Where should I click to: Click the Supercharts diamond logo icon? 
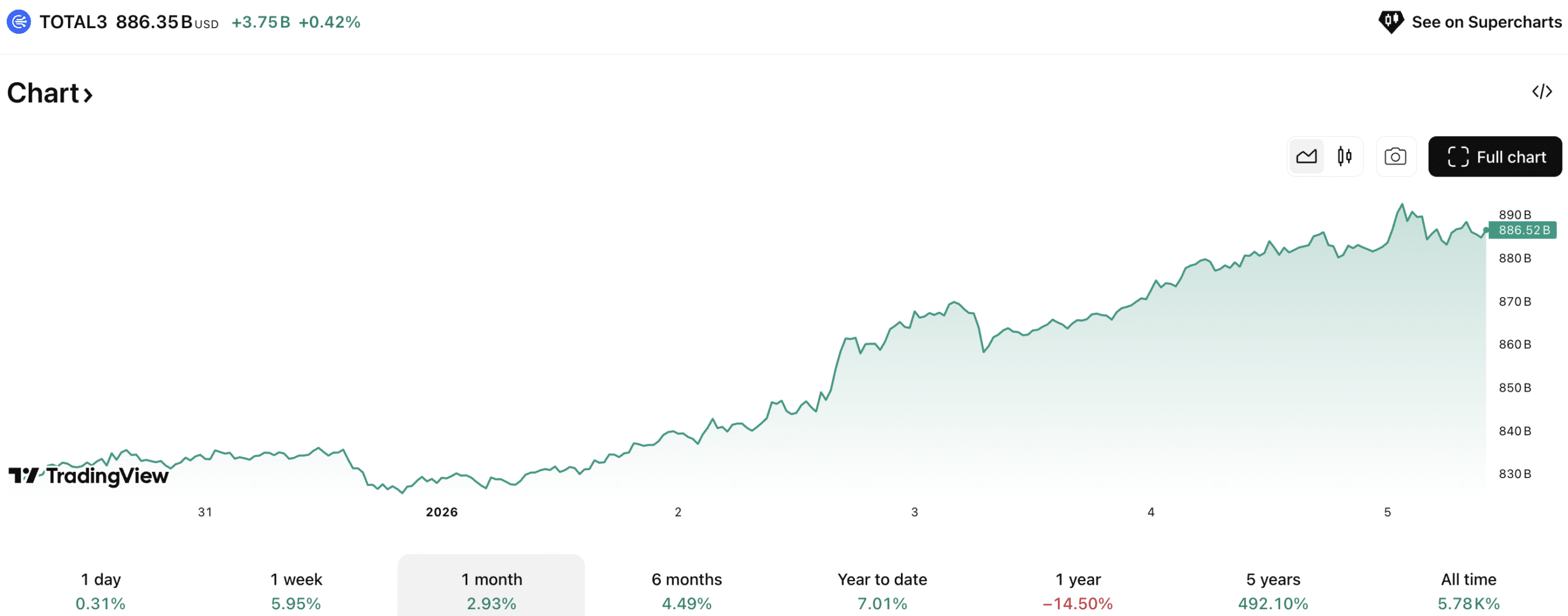point(1390,22)
